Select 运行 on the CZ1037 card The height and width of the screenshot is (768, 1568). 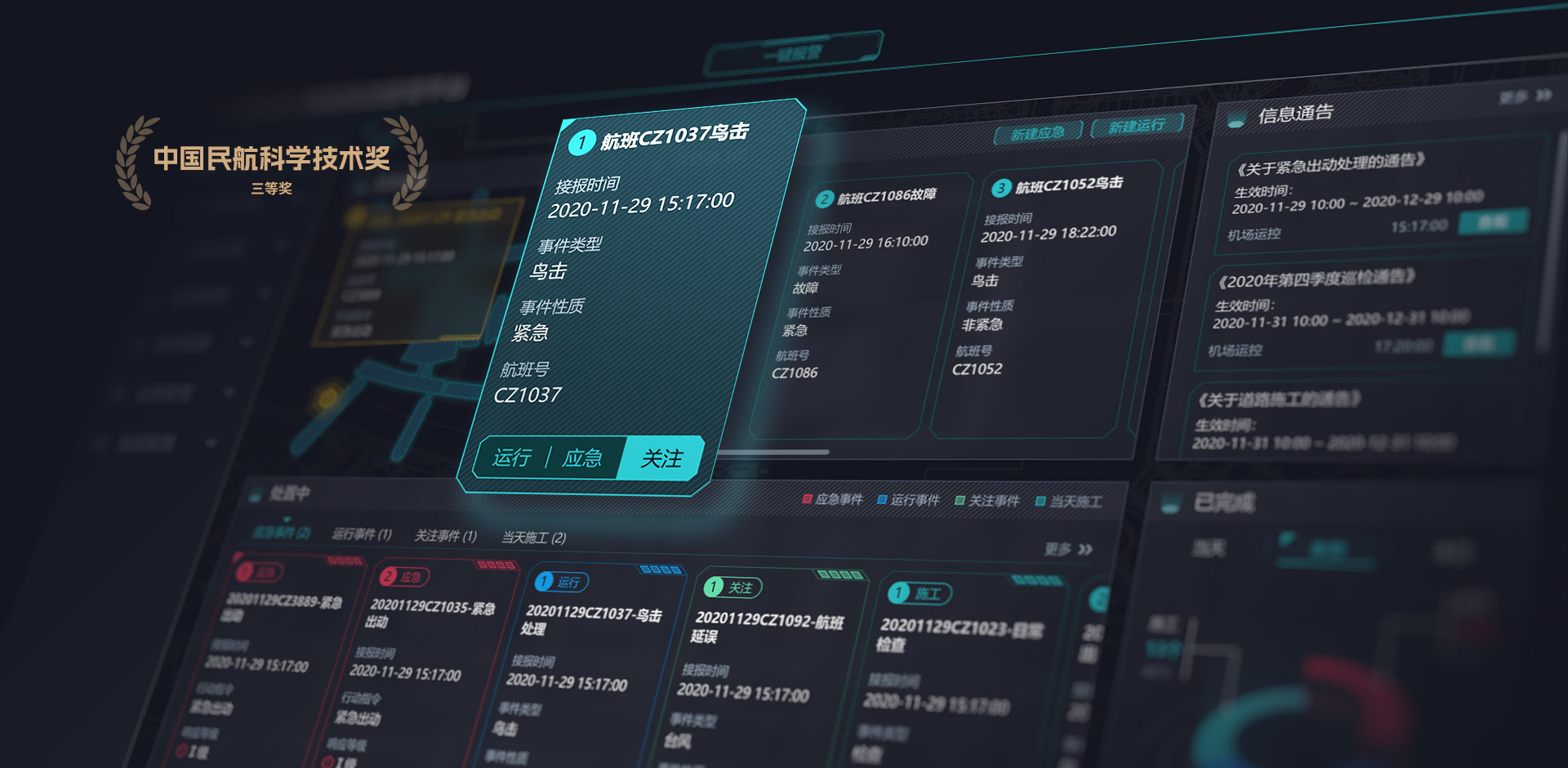click(x=512, y=458)
